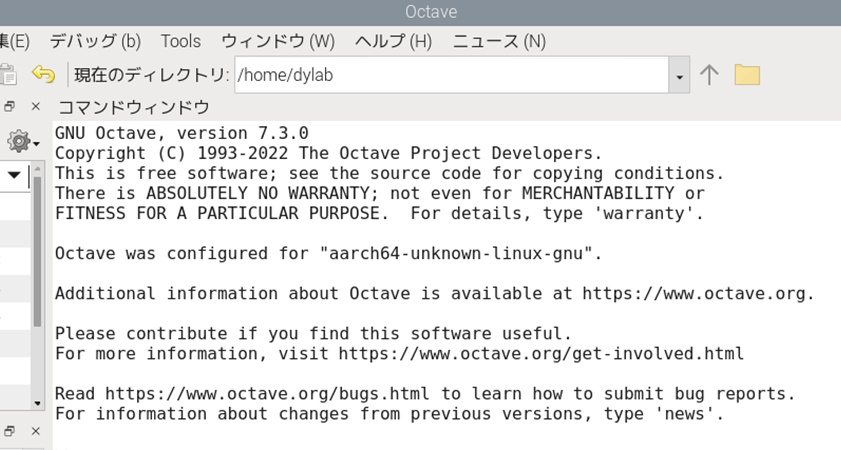
Task: Open the Tools menu
Action: (181, 41)
